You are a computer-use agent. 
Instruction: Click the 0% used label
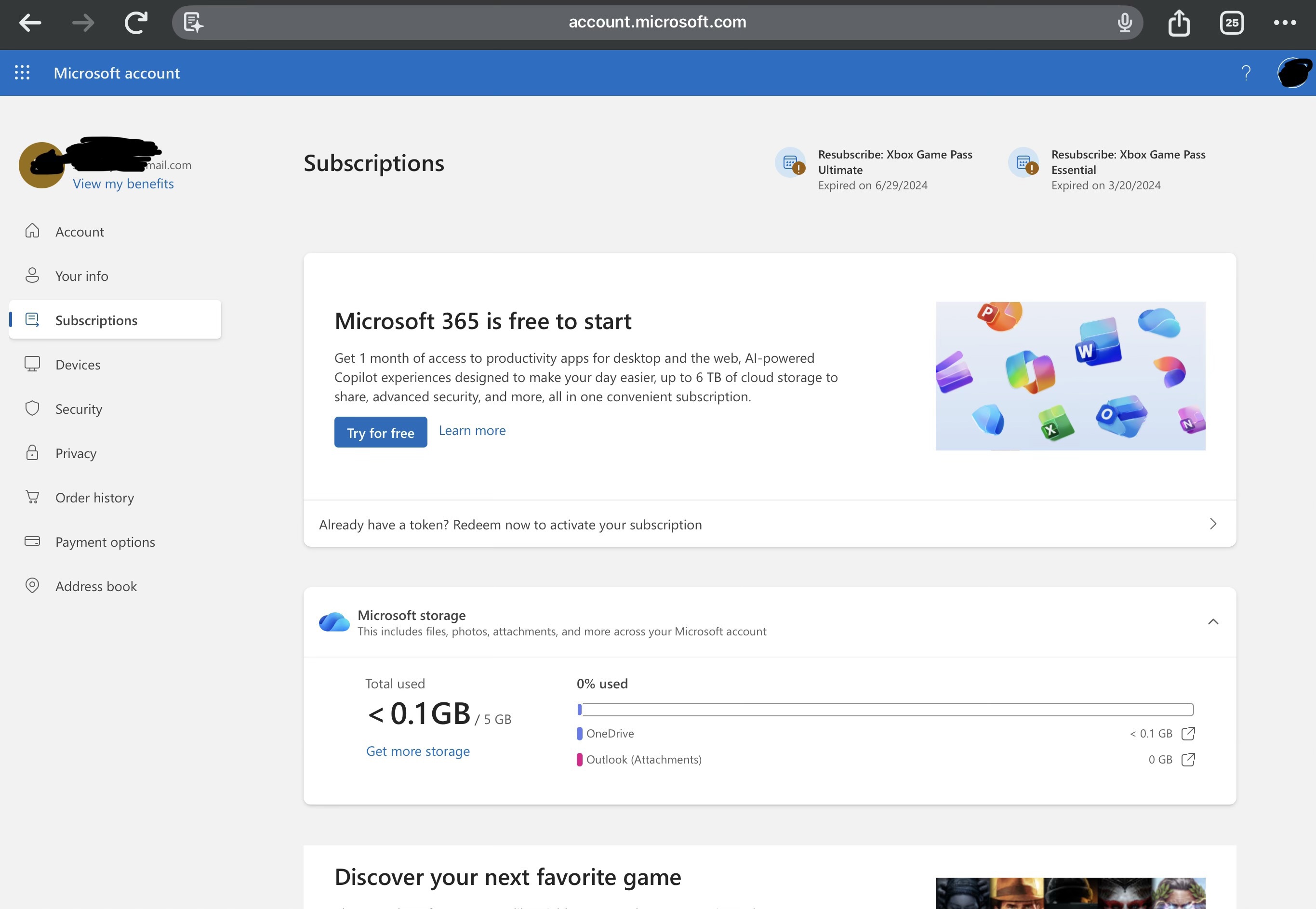602,684
